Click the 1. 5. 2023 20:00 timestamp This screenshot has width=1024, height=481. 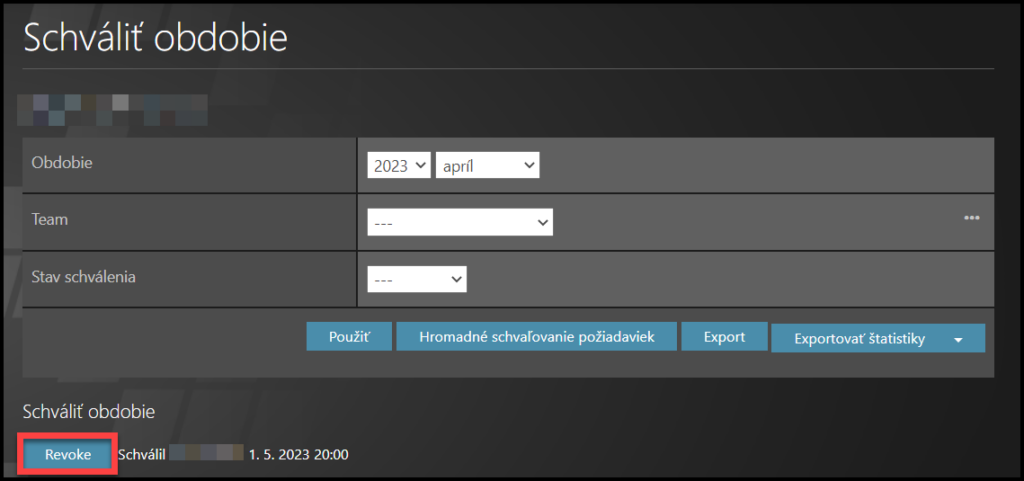(299, 455)
